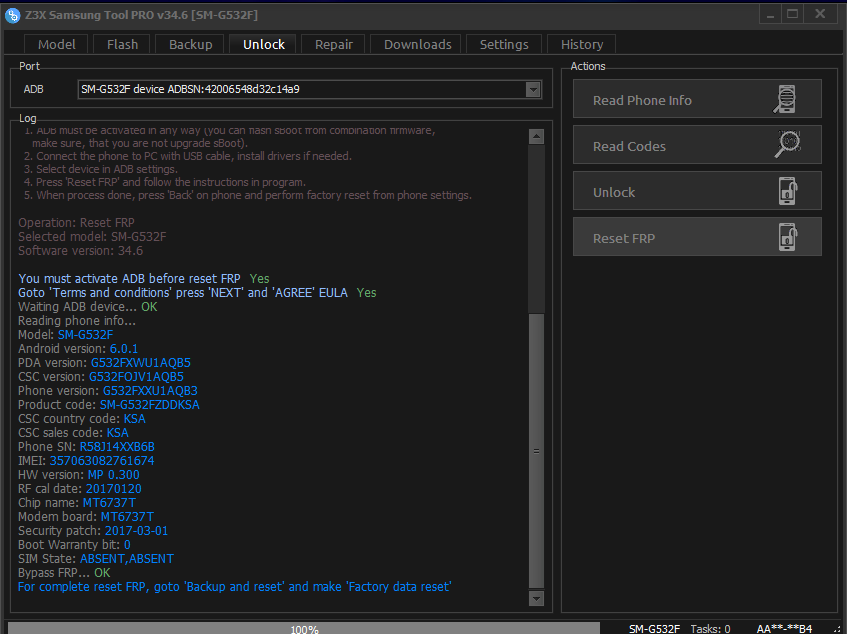Image resolution: width=847 pixels, height=634 pixels.
Task: Click the CSC country code KSA
Action: (x=135, y=419)
